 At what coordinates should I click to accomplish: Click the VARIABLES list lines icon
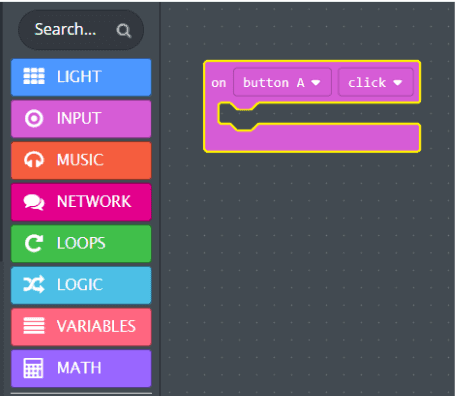coord(34,326)
